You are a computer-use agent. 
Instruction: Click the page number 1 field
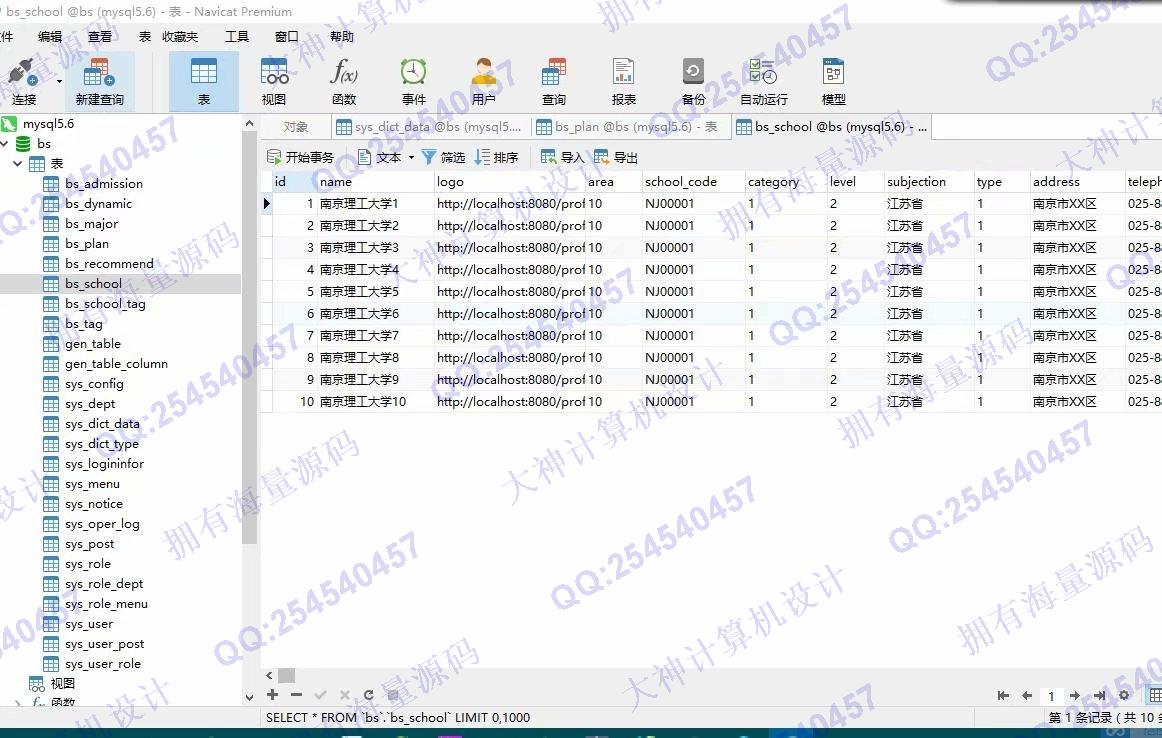pyautogui.click(x=1051, y=696)
